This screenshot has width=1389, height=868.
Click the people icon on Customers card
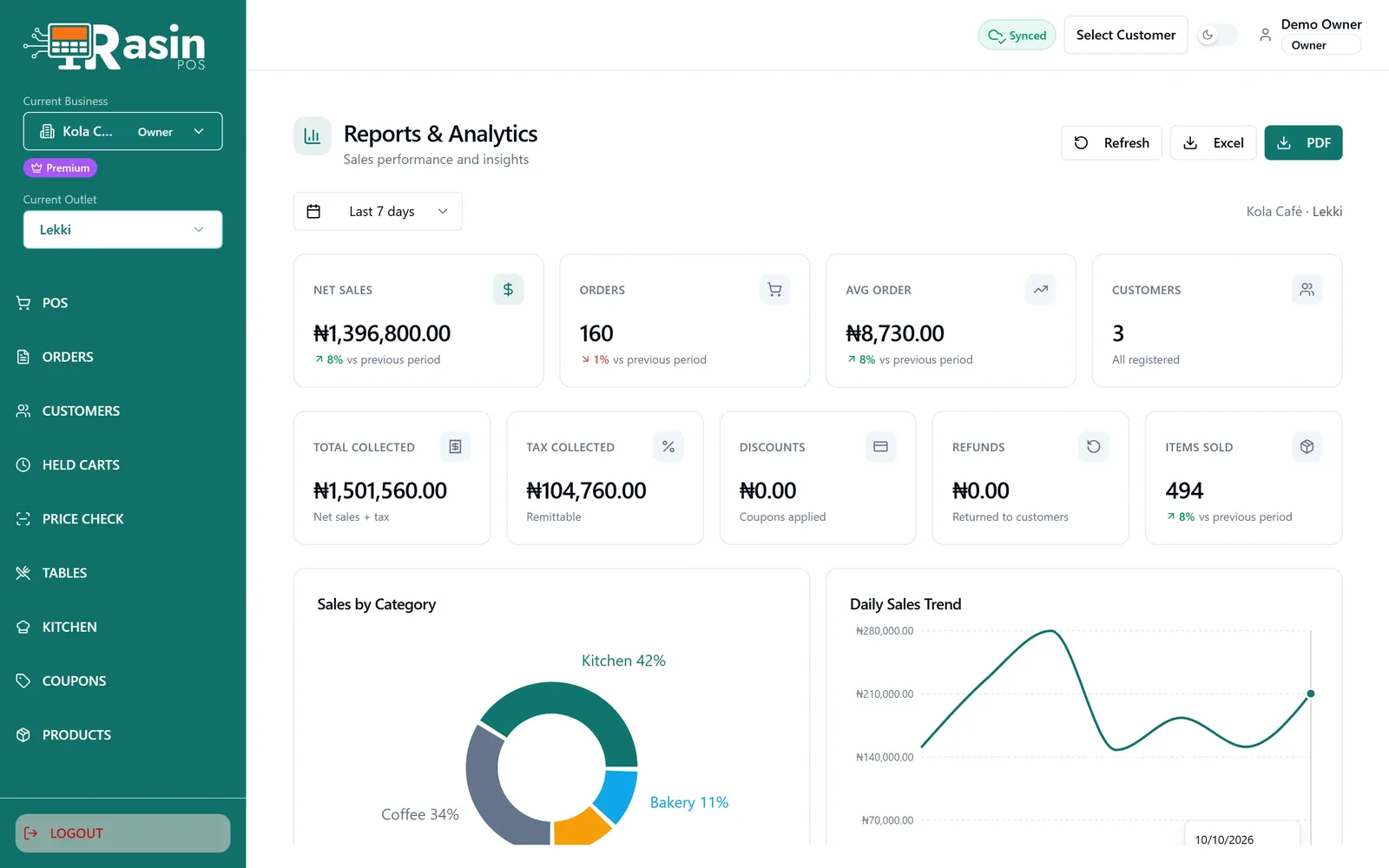(1307, 290)
